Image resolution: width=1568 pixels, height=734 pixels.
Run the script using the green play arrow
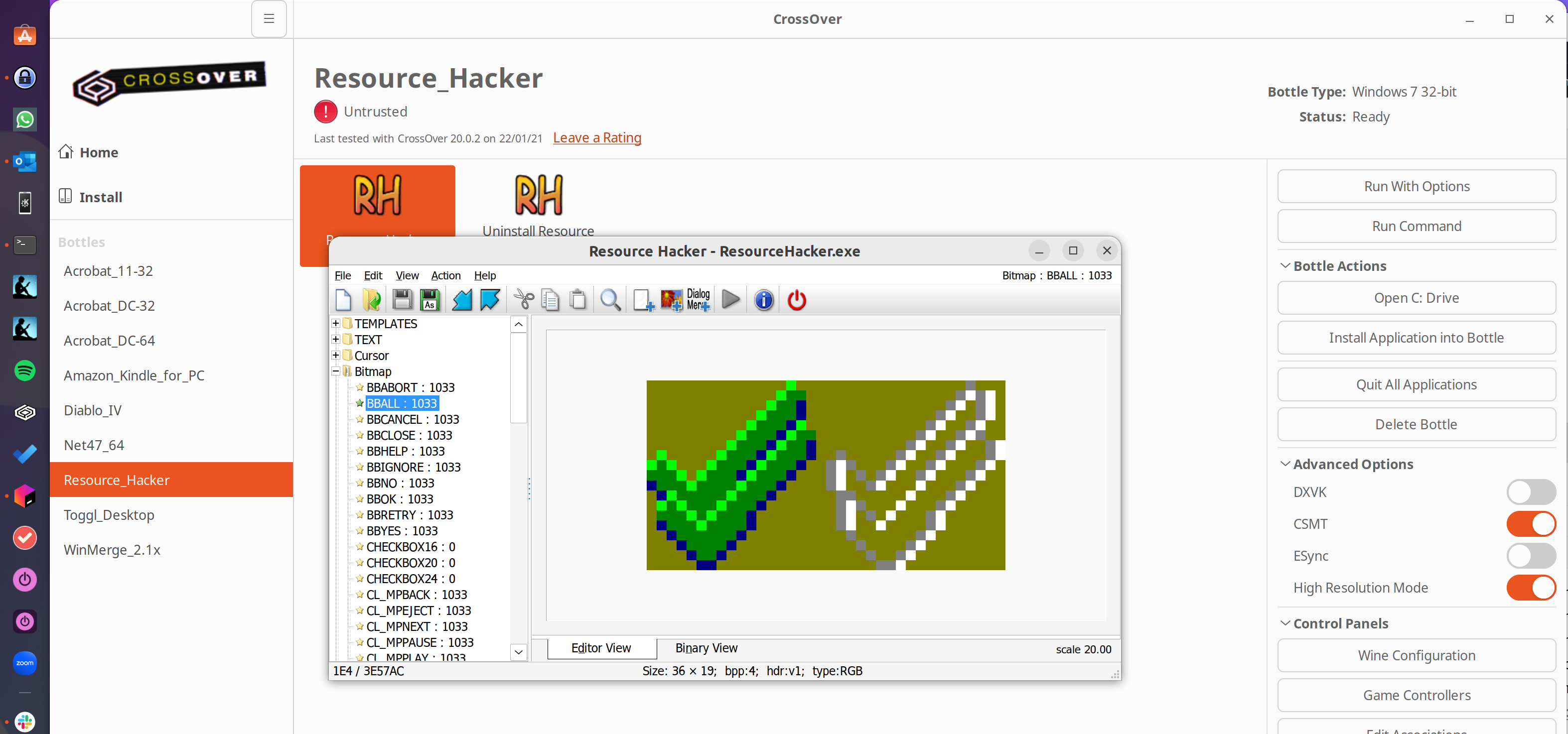click(x=730, y=300)
